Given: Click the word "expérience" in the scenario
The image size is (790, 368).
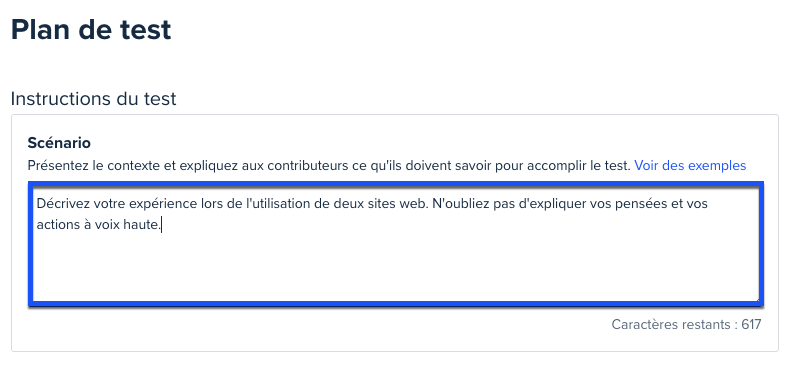Looking at the screenshot, I should pos(166,204).
